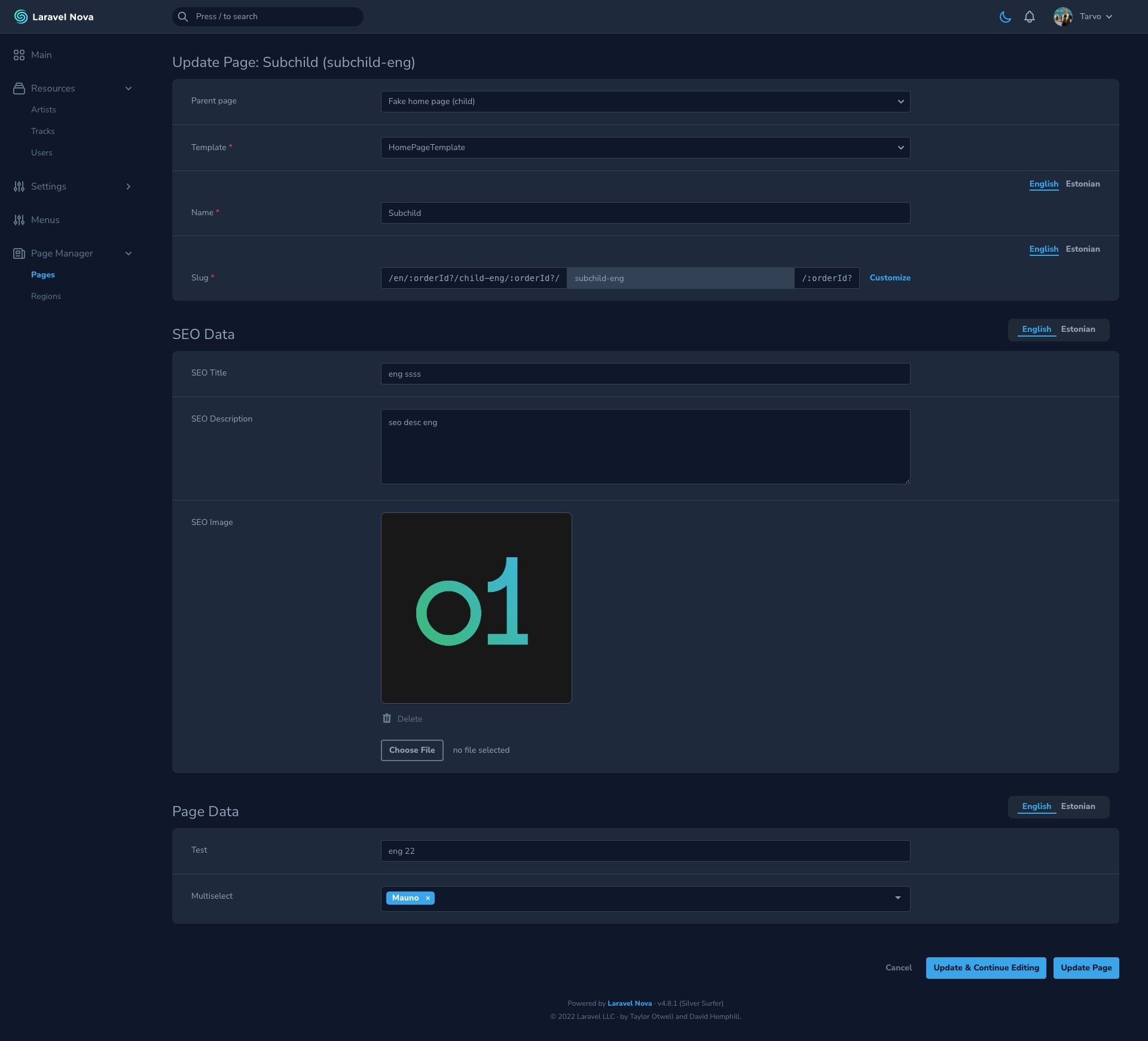This screenshot has height=1041, width=1148.
Task: Click the Menus icon in the sidebar
Action: click(x=18, y=220)
